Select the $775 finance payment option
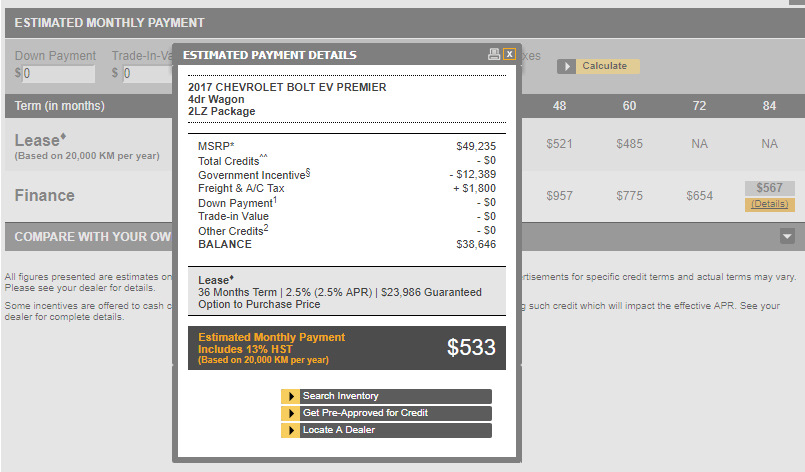Image resolution: width=805 pixels, height=472 pixels. point(629,196)
